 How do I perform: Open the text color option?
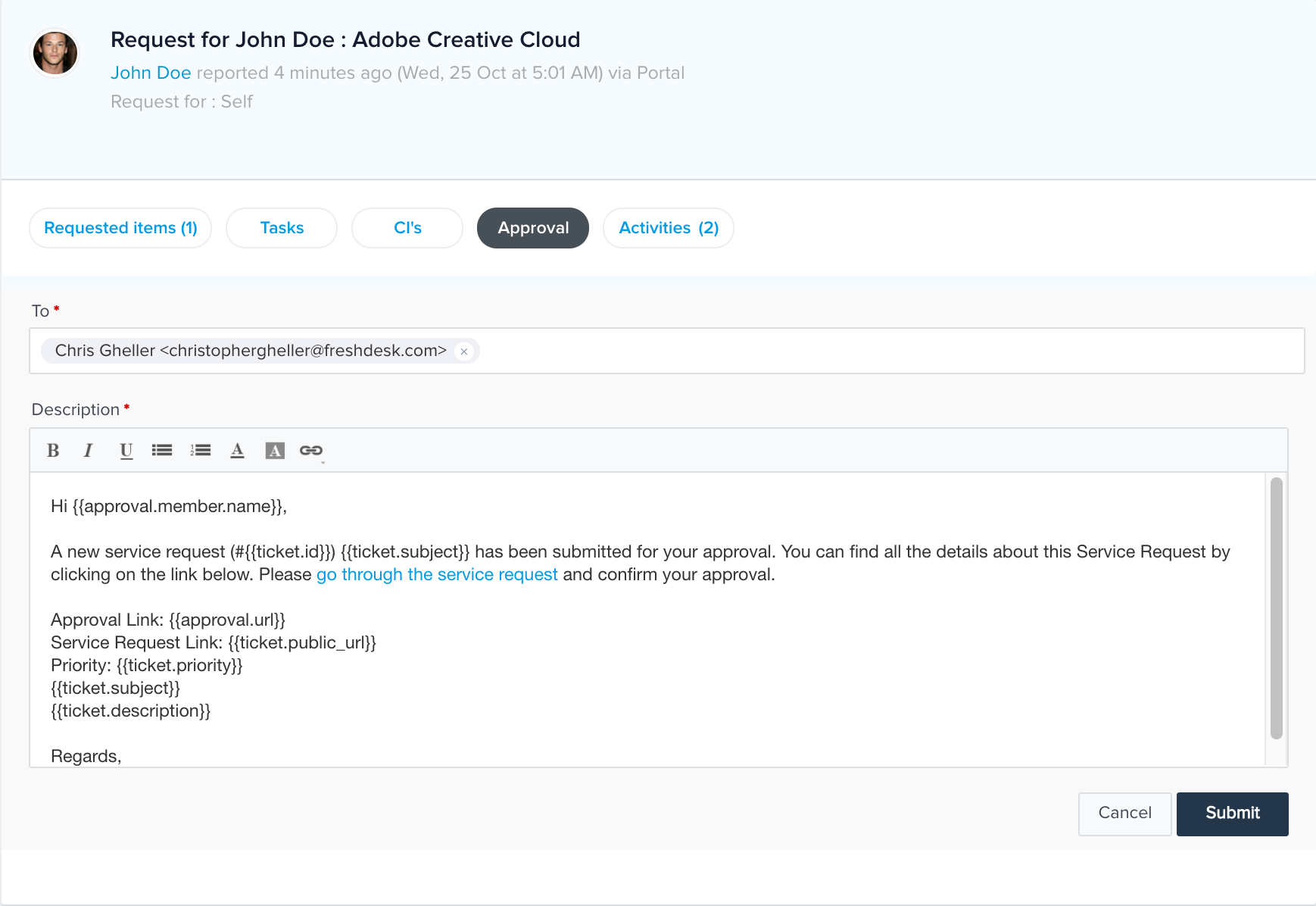pyautogui.click(x=237, y=450)
